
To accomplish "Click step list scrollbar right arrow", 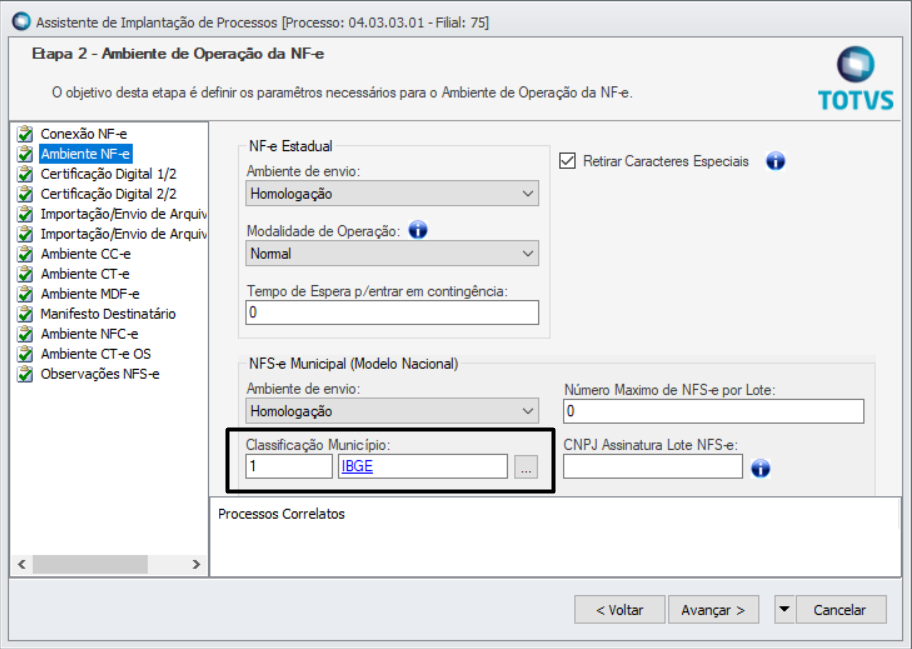I will [196, 564].
